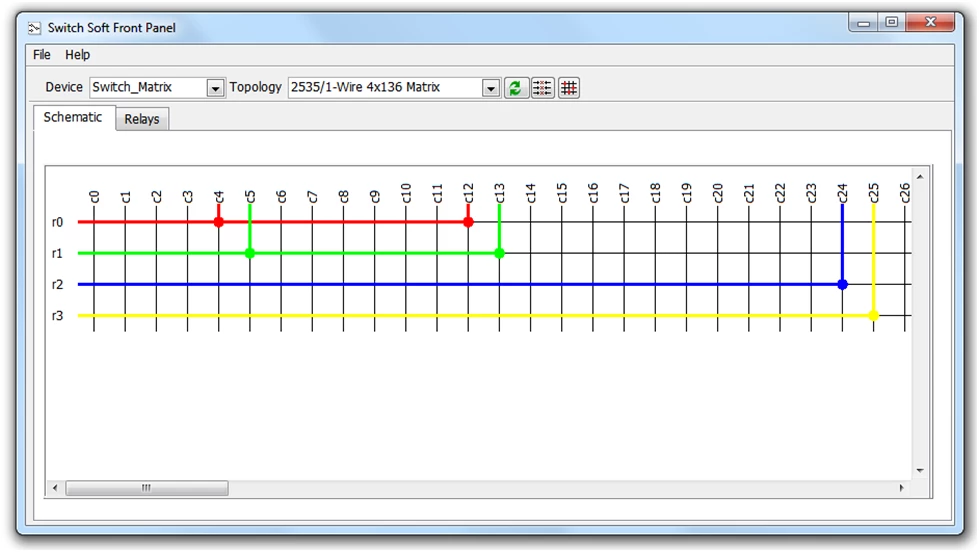Image resolution: width=979 pixels, height=552 pixels.
Task: Click the horizontal scrollbar thumb
Action: click(146, 488)
